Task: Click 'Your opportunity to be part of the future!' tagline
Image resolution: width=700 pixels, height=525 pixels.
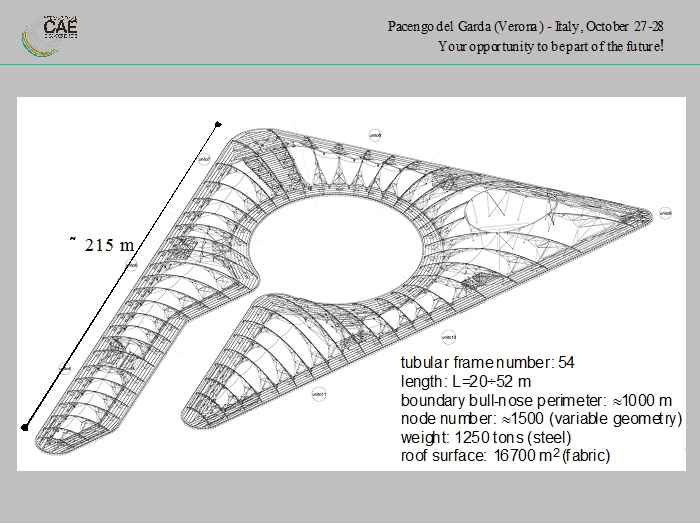Action: point(551,46)
